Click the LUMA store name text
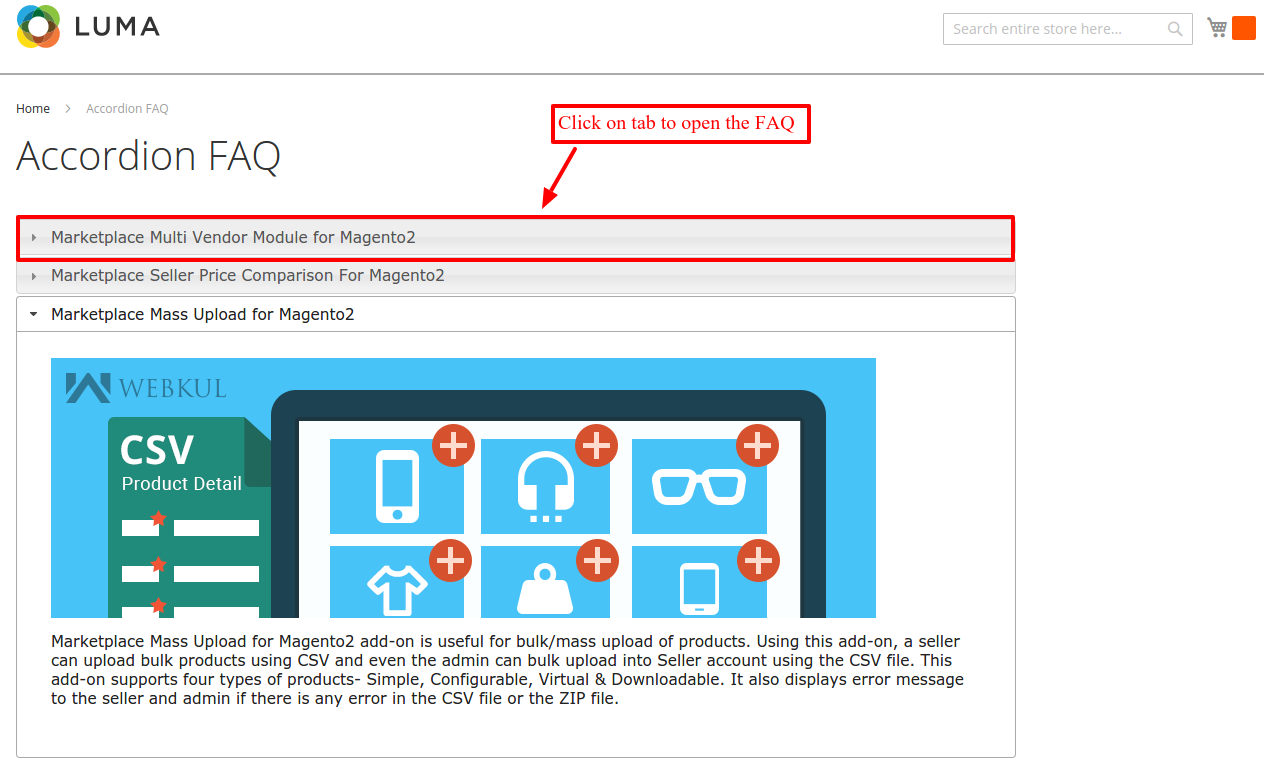Screen dimensions: 1264x762 pos(117,27)
